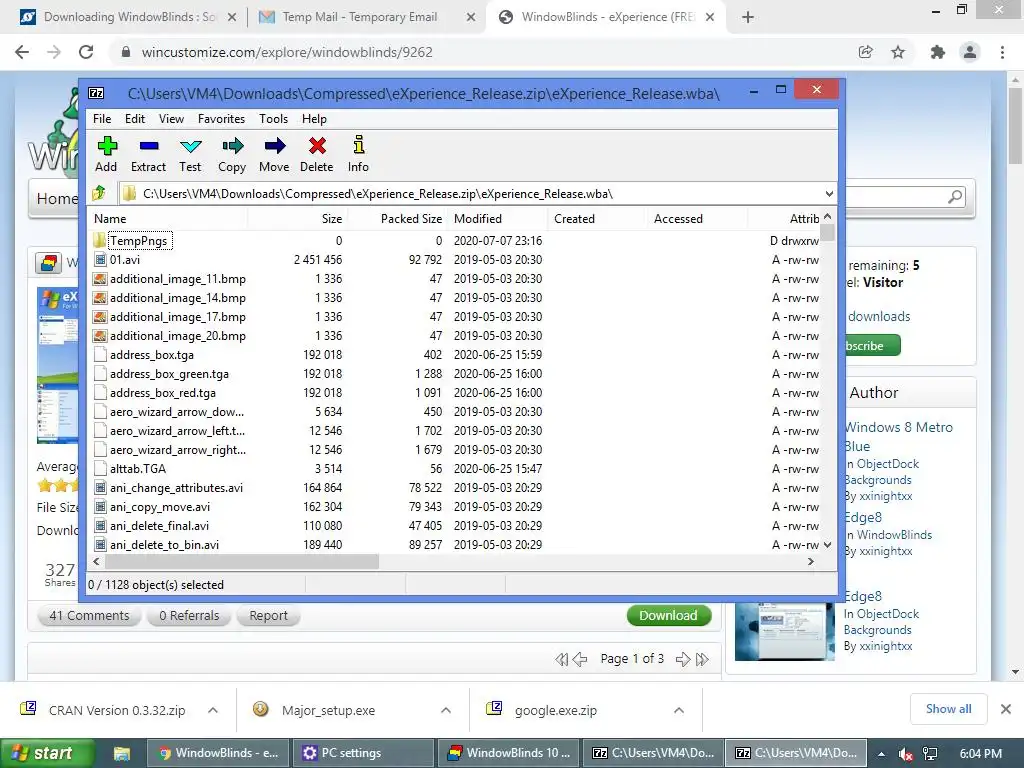Viewport: 1024px width, 768px height.
Task: Expand the 7-Zip address path dropdown
Action: click(829, 193)
